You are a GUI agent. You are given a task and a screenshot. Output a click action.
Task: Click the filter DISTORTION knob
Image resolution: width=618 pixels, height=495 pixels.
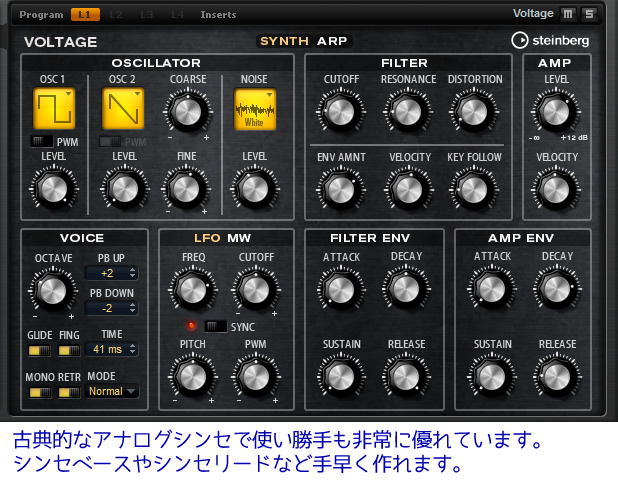point(474,112)
